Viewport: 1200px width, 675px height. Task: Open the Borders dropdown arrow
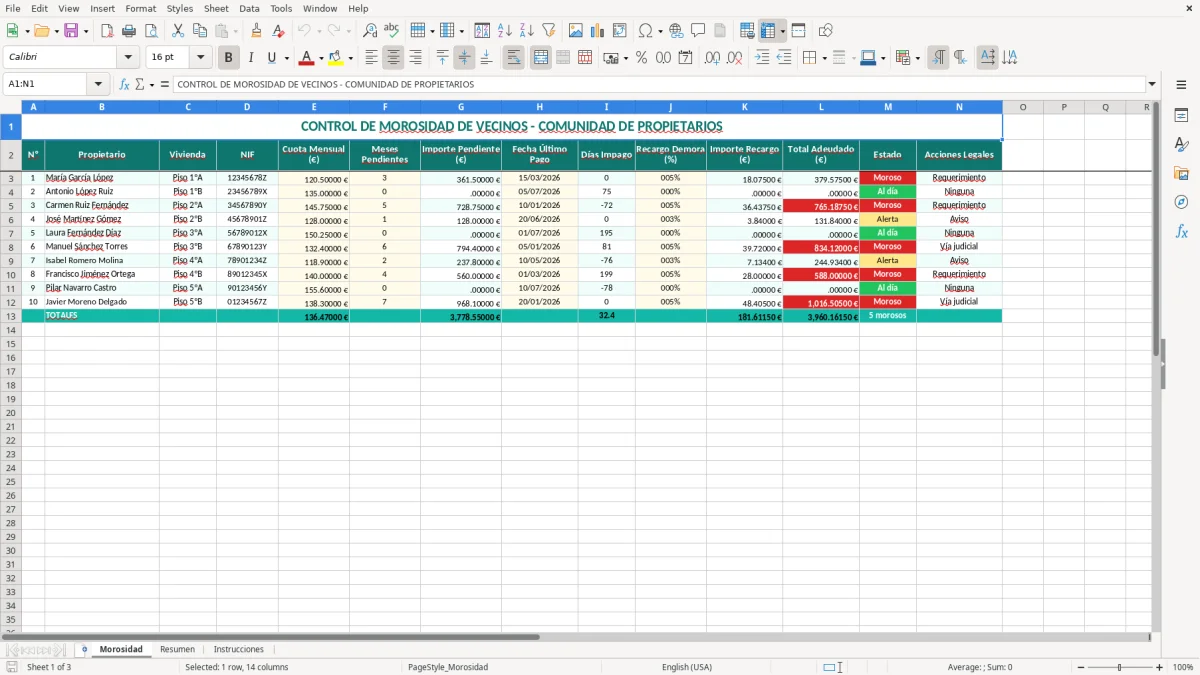coord(825,58)
